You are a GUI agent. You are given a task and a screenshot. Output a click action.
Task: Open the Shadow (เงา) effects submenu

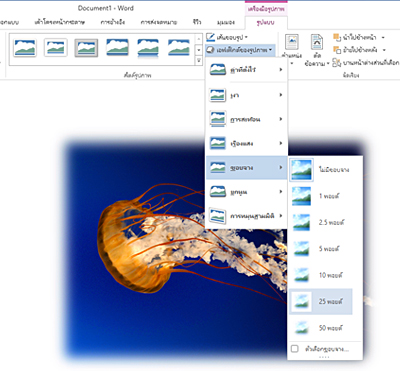246,95
